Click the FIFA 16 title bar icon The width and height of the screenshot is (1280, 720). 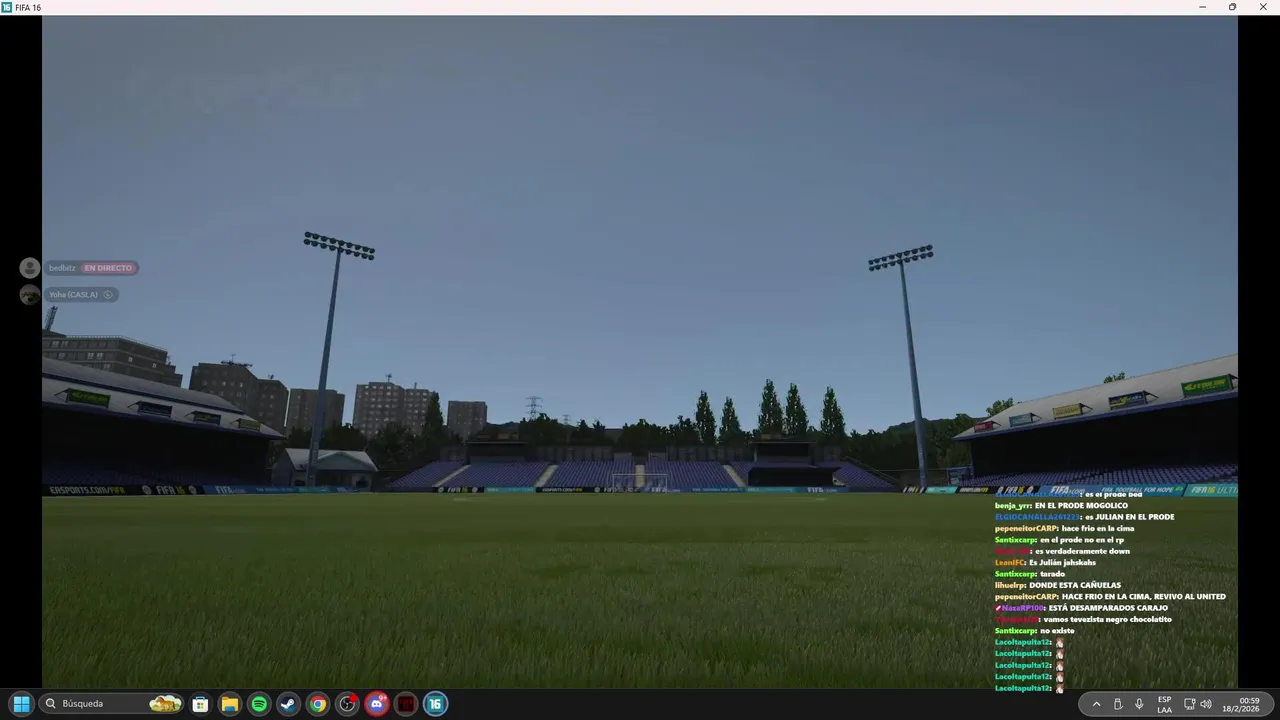point(7,7)
